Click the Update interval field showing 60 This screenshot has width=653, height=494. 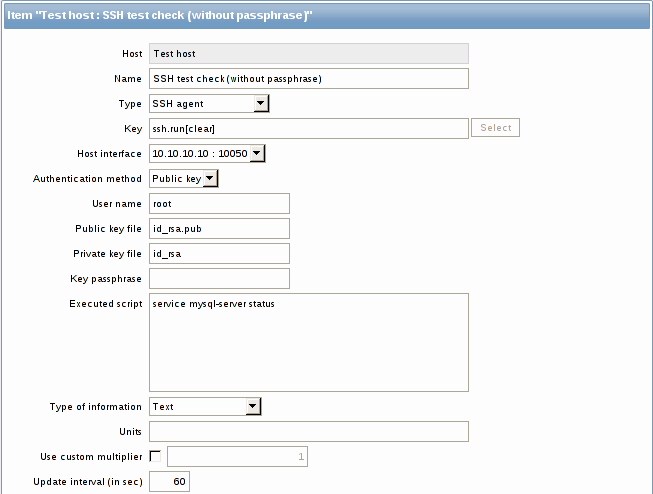169,482
